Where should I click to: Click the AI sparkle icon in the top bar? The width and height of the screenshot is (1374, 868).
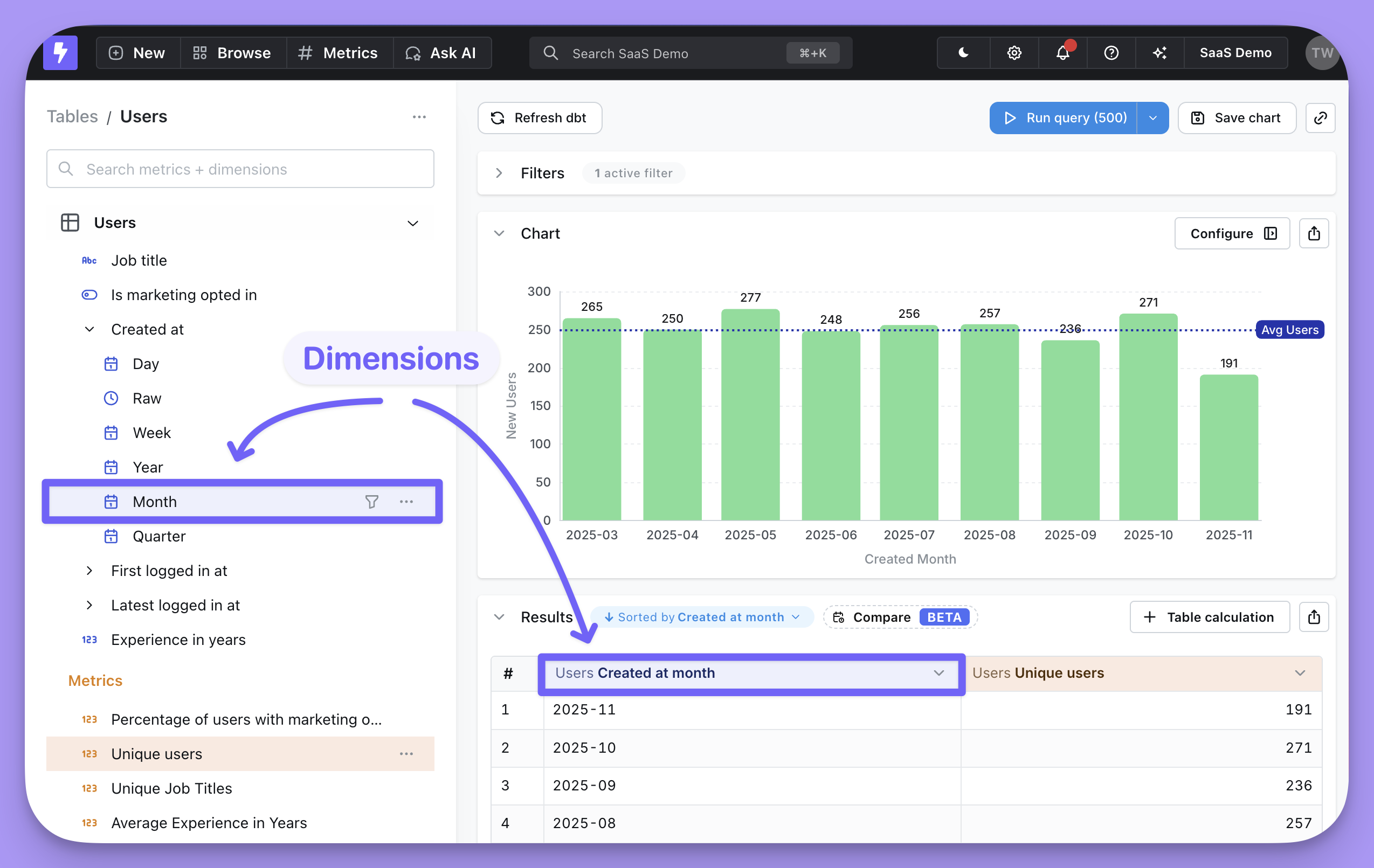[x=1159, y=53]
